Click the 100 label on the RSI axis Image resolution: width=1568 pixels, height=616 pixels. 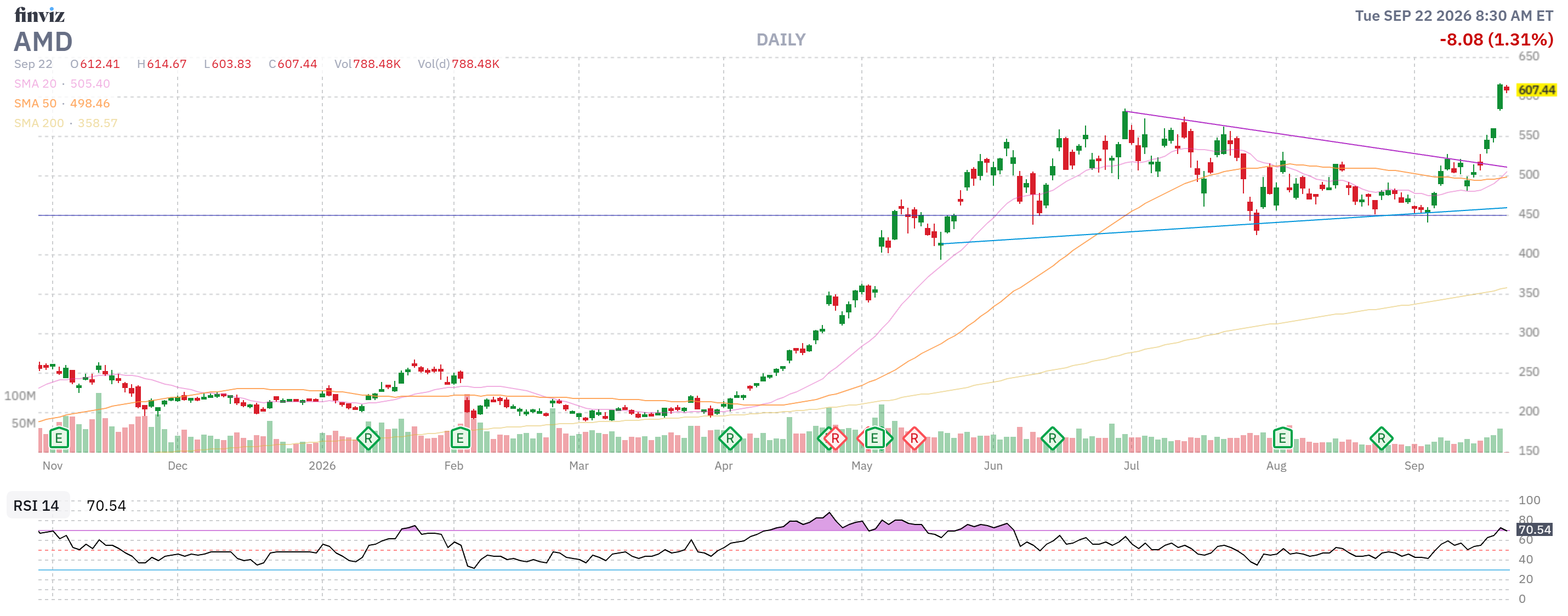pyautogui.click(x=1529, y=500)
